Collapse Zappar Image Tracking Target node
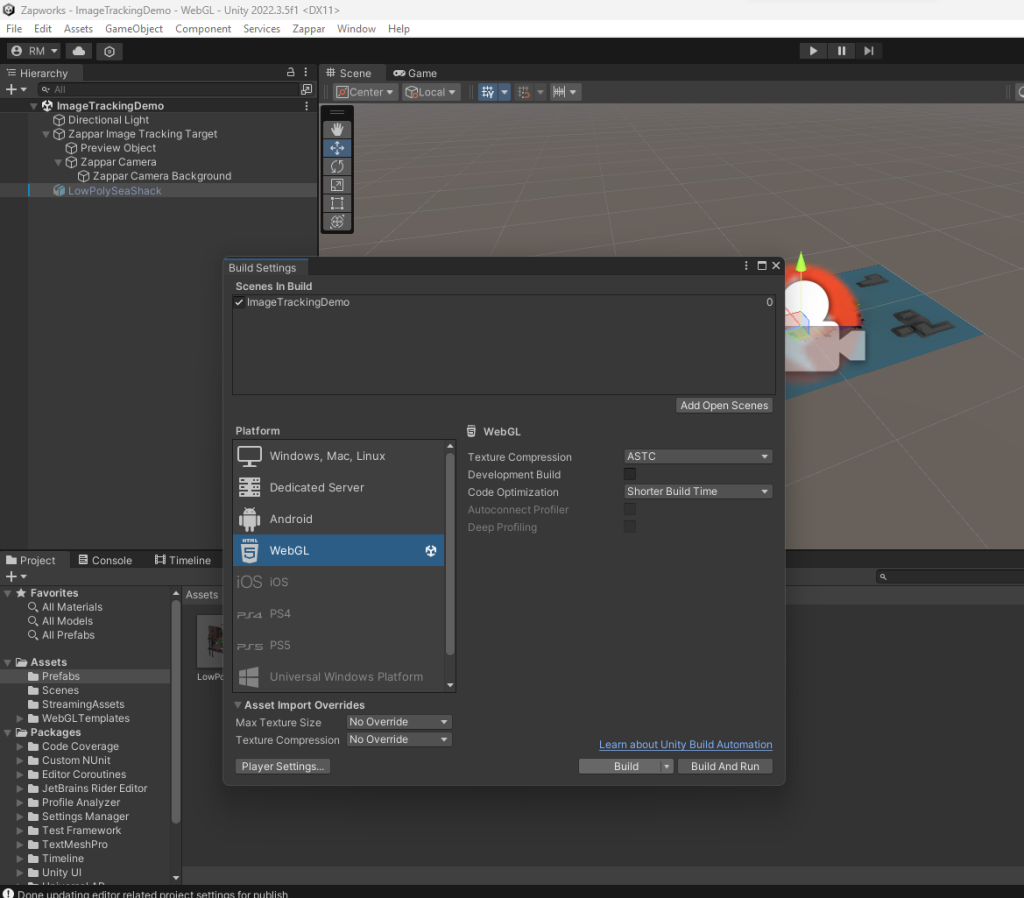 46,134
